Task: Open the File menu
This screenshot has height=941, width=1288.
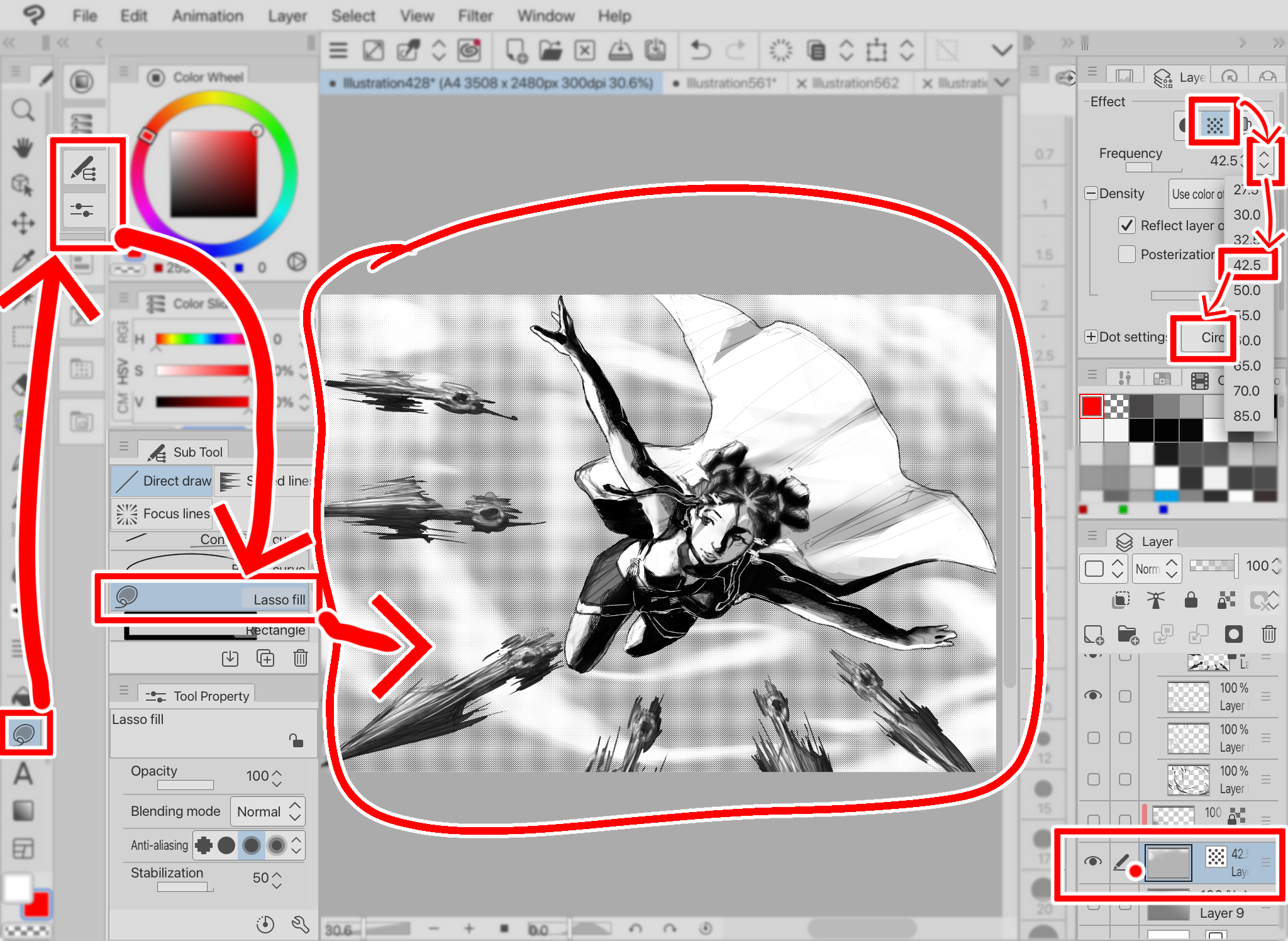Action: click(x=84, y=16)
